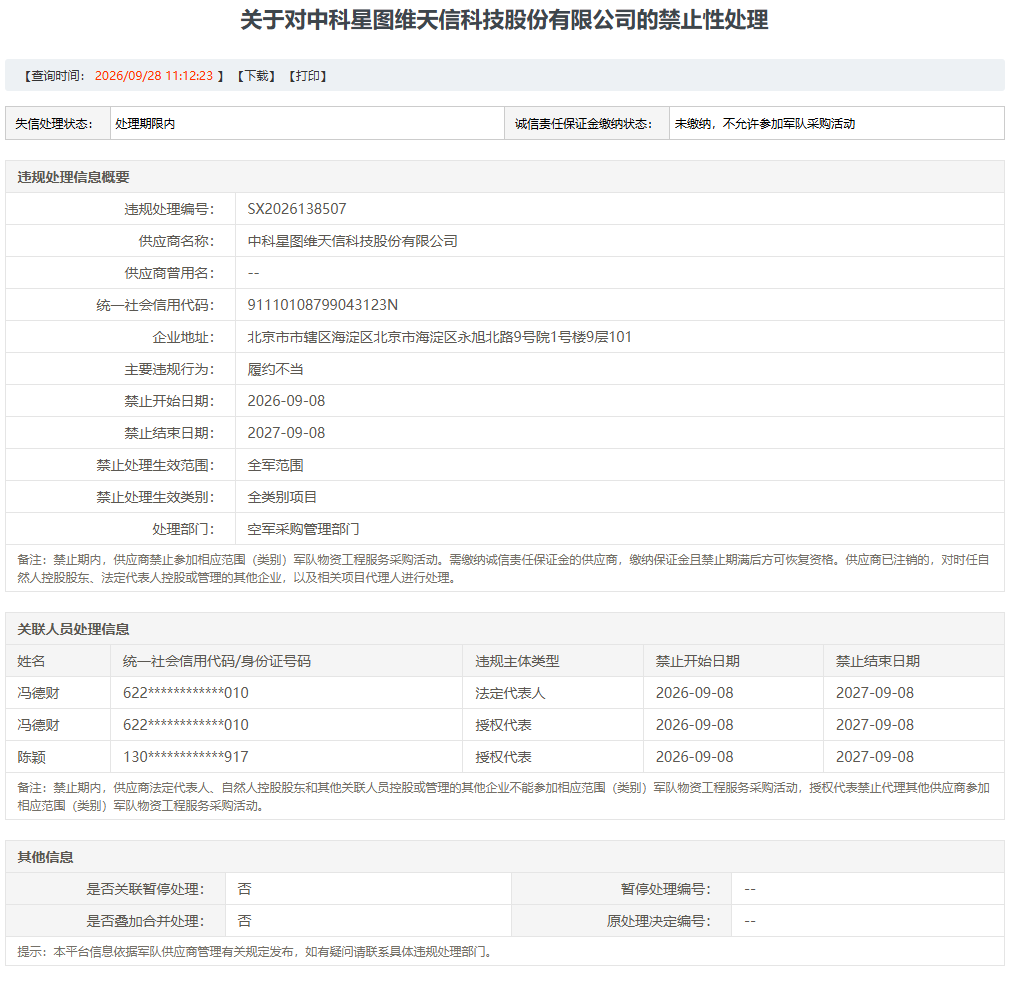
Task: Click the section header 关联人员处理信息
Action: (x=74, y=629)
